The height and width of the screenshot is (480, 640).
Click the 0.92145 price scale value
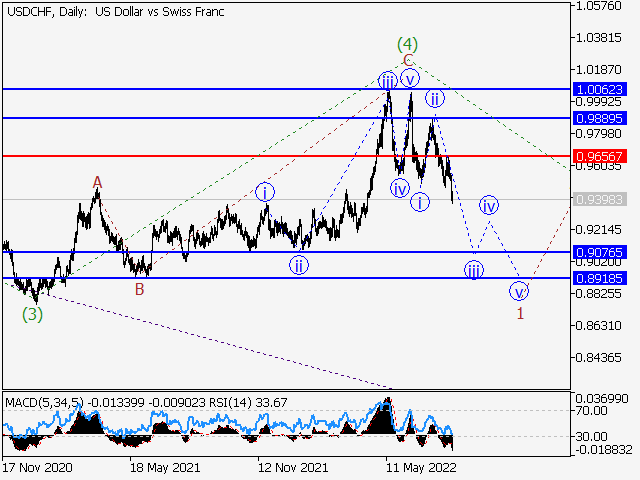598,229
